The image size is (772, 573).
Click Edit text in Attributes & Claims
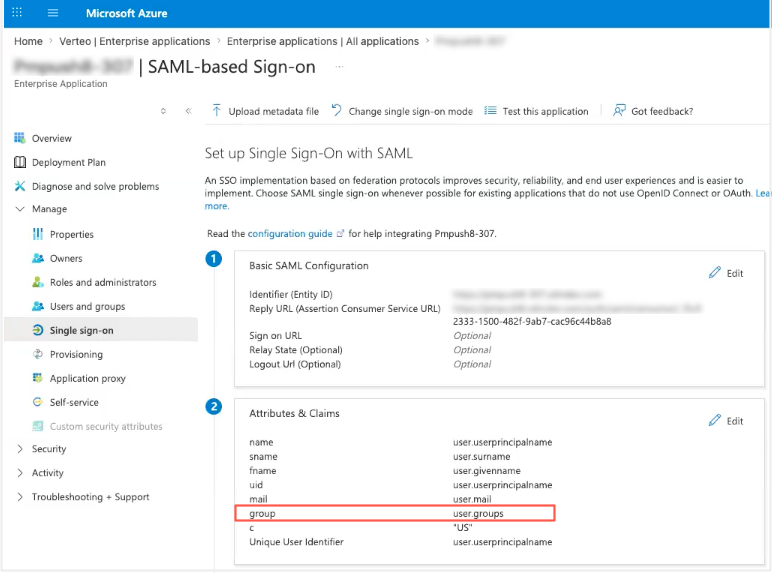coord(735,421)
